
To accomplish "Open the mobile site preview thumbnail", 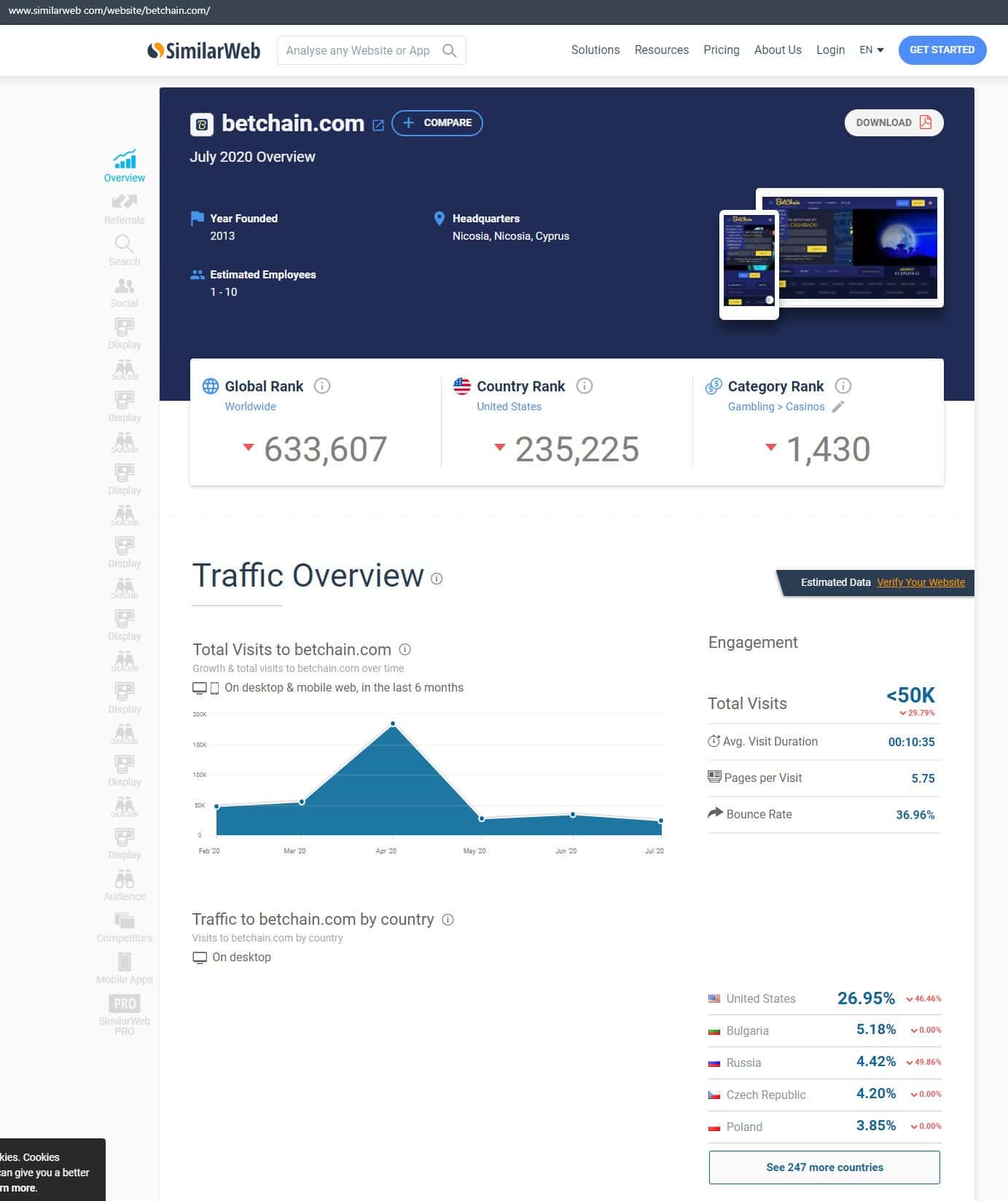I will (x=749, y=265).
